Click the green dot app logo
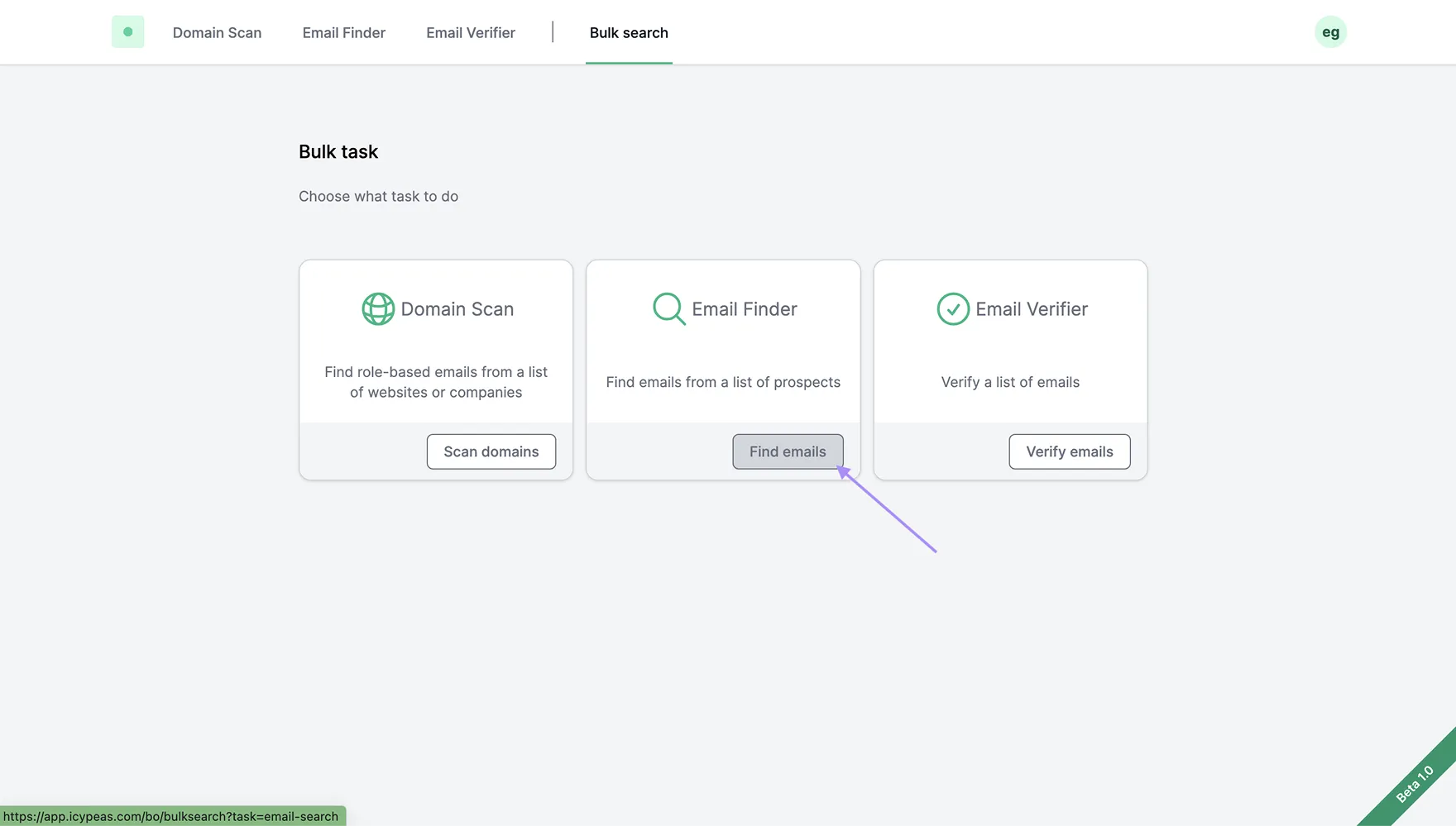This screenshot has height=826, width=1456. click(127, 32)
